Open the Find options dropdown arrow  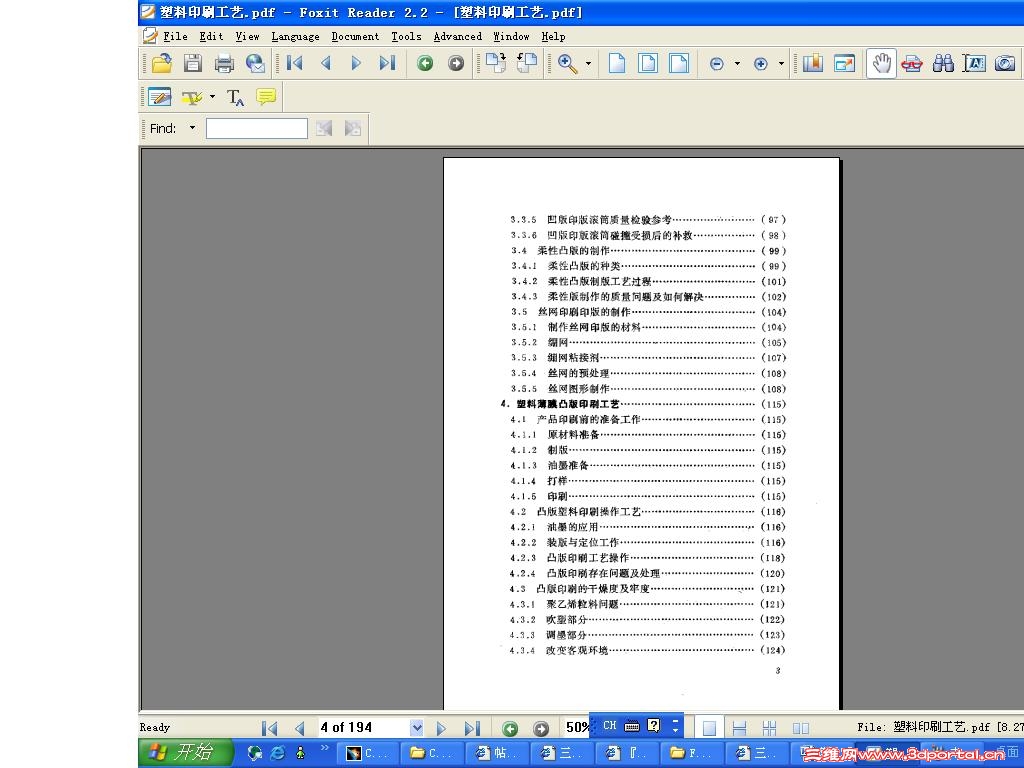tap(192, 128)
